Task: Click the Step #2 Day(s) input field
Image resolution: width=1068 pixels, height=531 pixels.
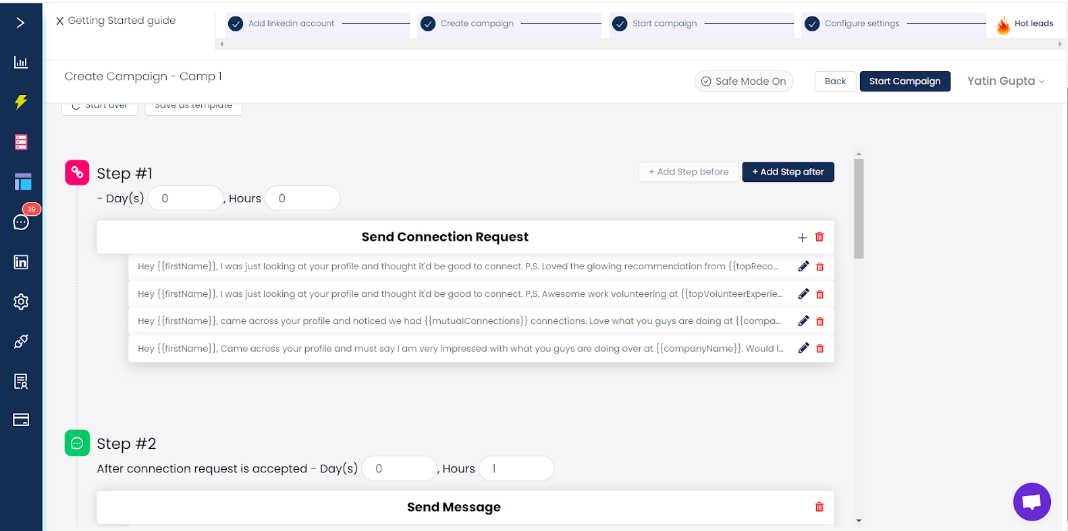Action: (x=399, y=468)
